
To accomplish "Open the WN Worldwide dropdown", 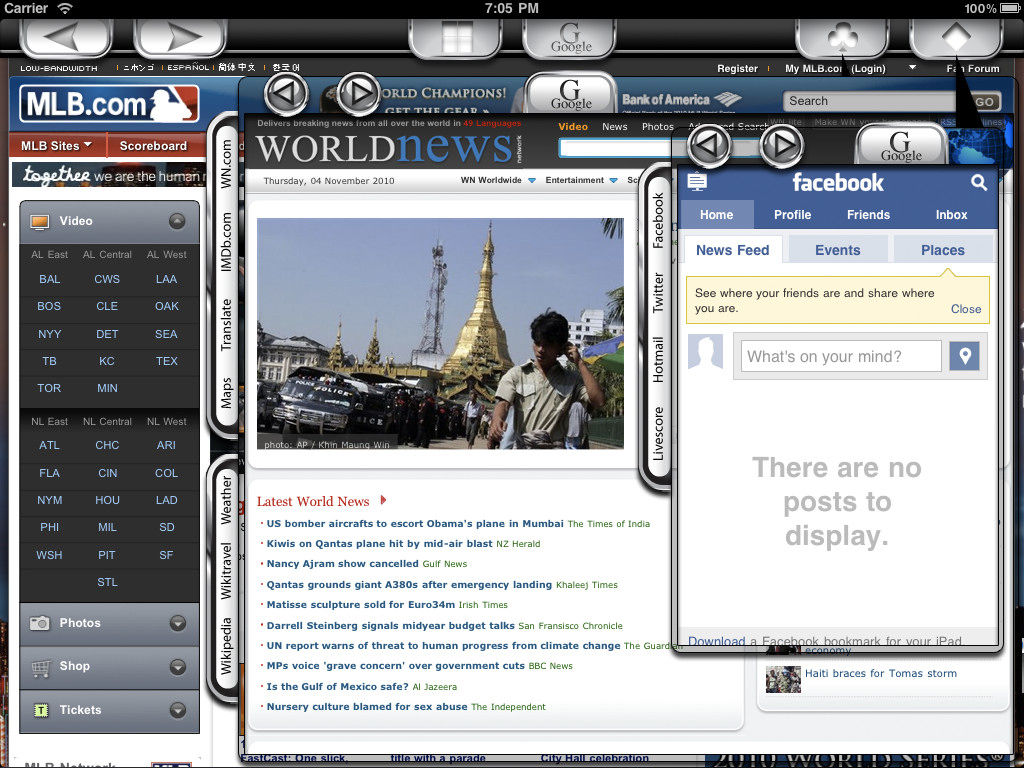I will coord(498,180).
